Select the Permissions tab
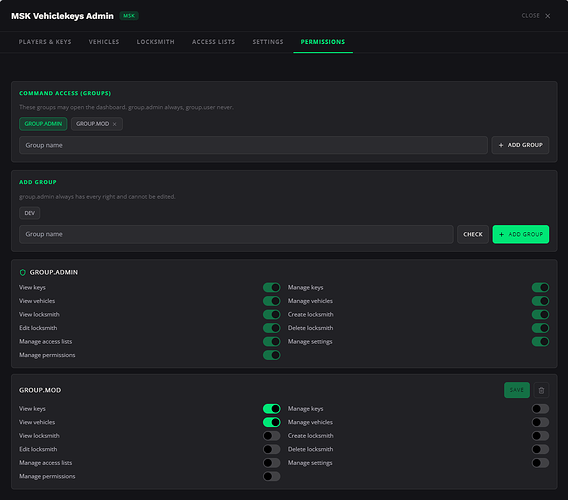Viewport: 568px width, 500px height. point(323,42)
